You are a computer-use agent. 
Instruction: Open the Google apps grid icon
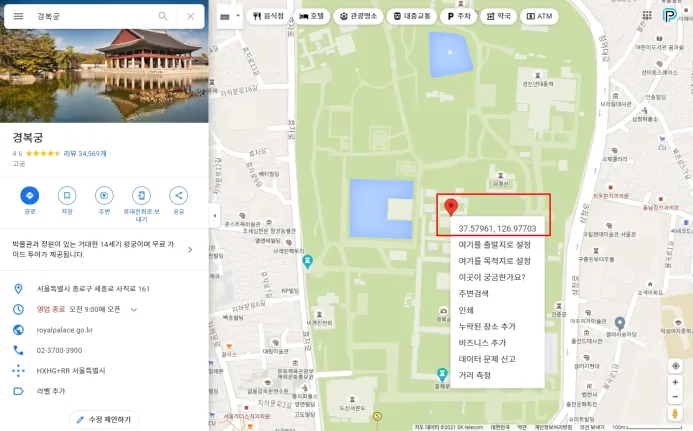pos(647,15)
